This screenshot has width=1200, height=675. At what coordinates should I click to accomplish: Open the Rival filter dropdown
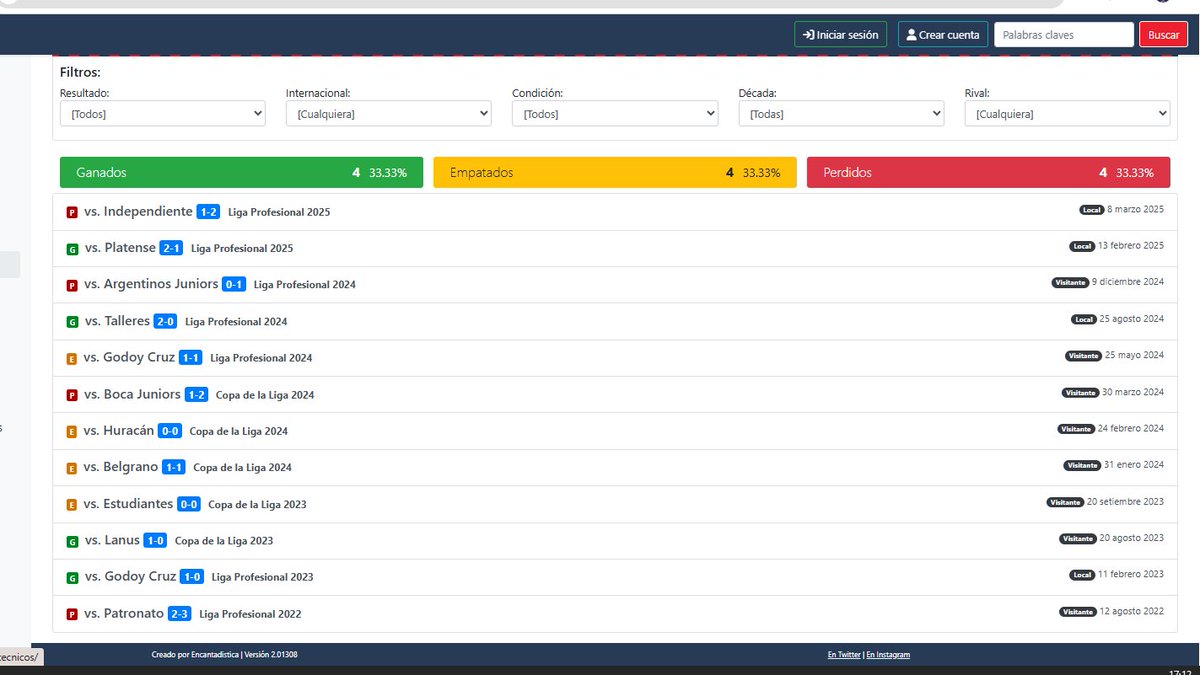point(1067,114)
